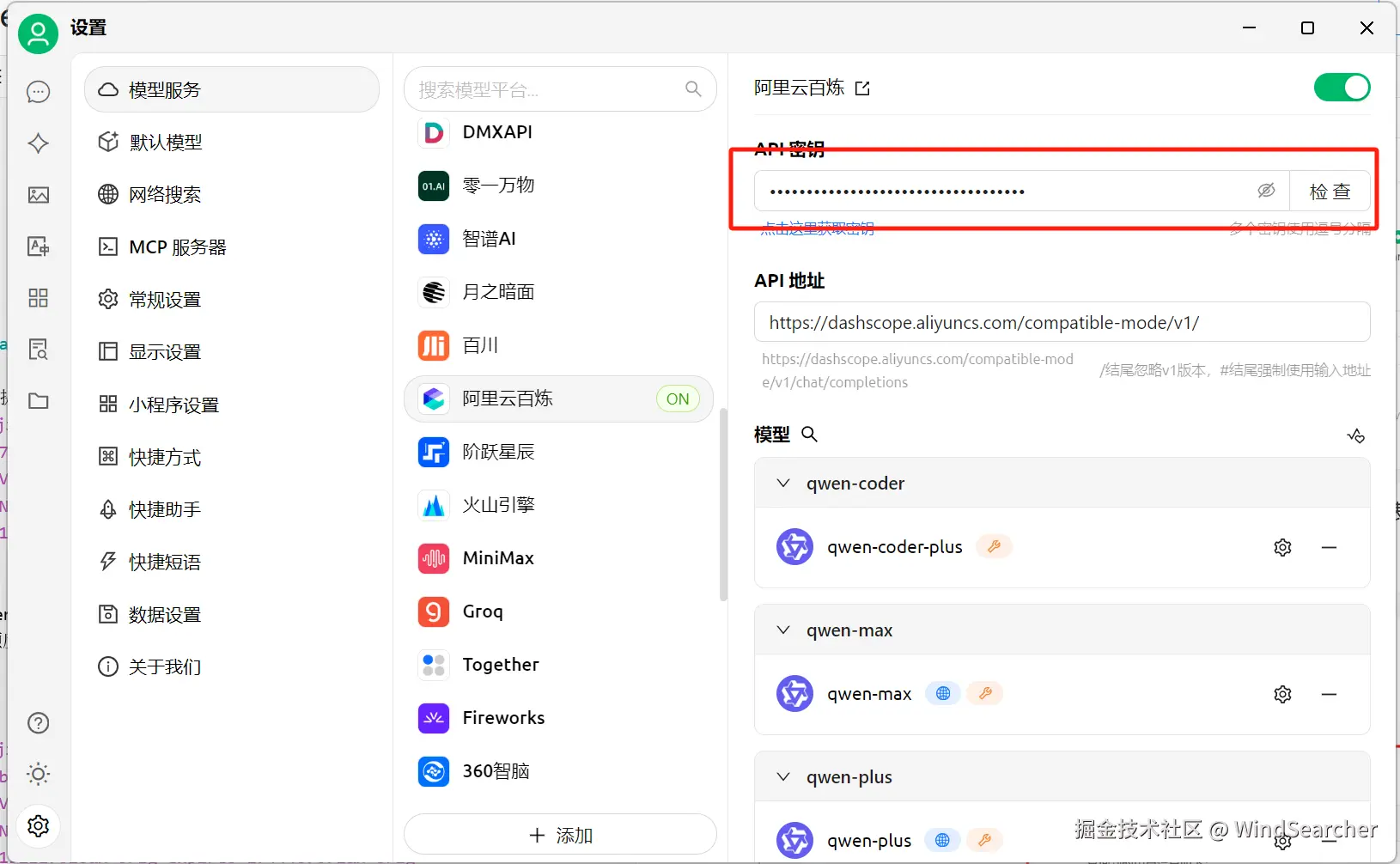Open 数据设置 settings section
The height and width of the screenshot is (864, 1400).
point(232,615)
